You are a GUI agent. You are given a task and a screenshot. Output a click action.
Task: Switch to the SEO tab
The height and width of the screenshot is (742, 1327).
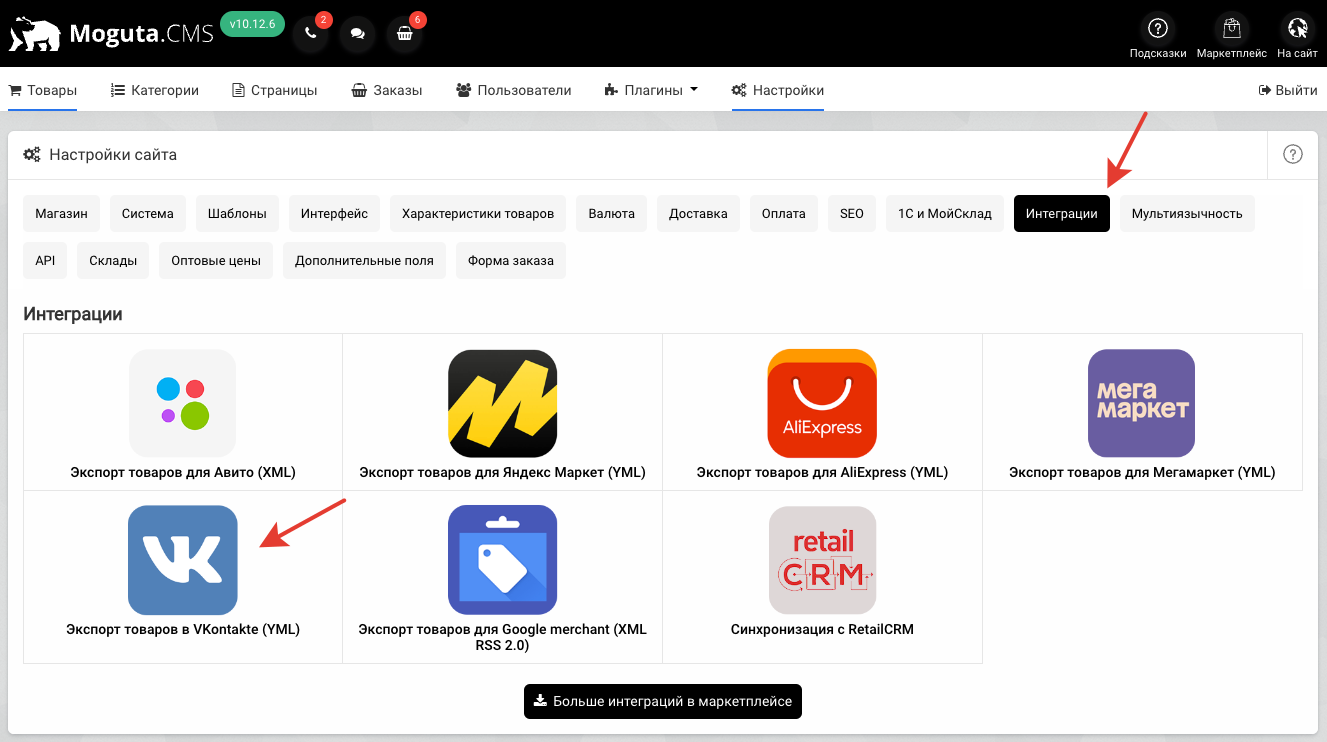tap(851, 213)
